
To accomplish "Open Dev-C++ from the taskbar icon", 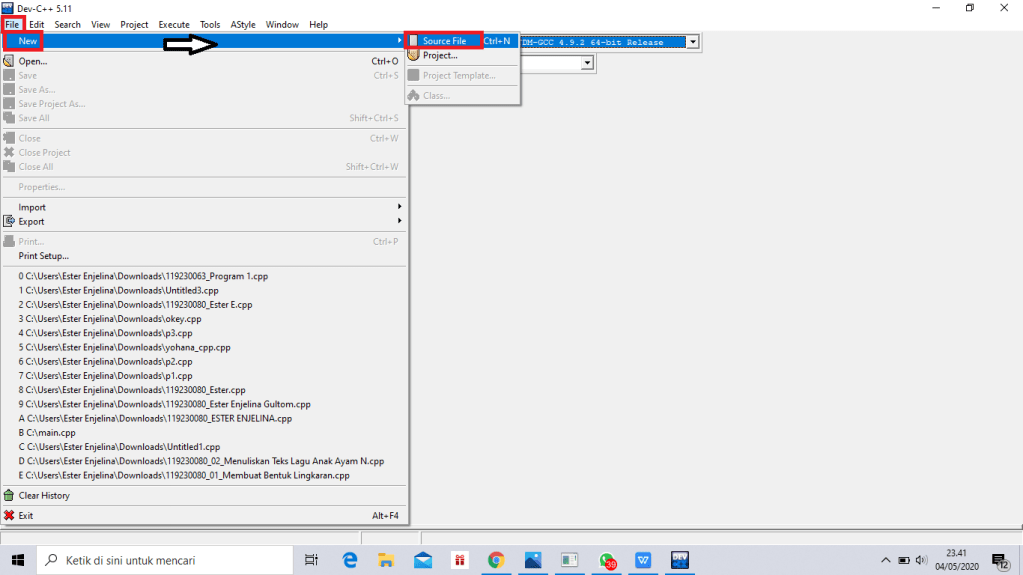I will pyautogui.click(x=680, y=560).
